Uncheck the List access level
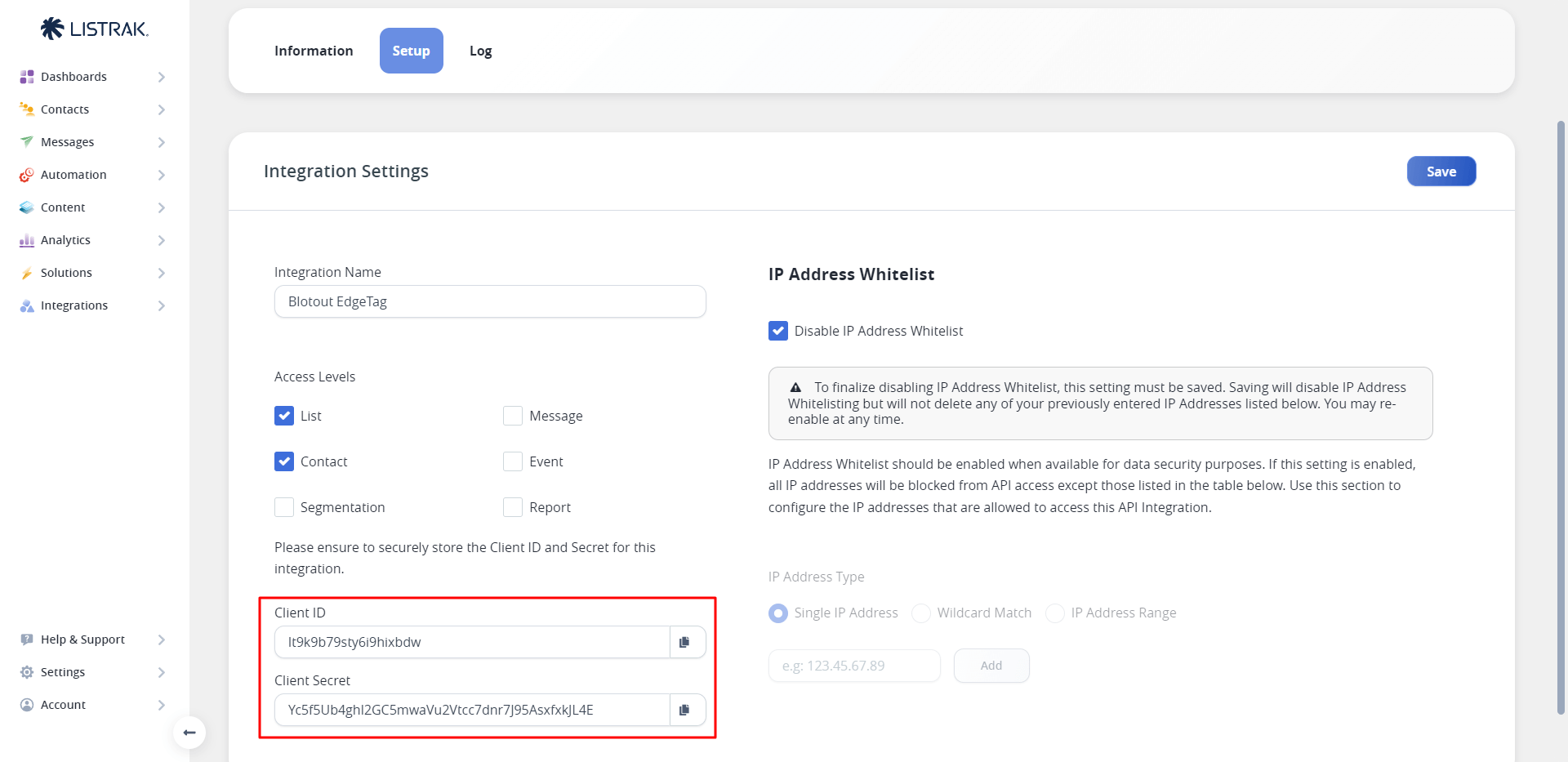Screen dimensions: 1568x762 click(x=284, y=416)
